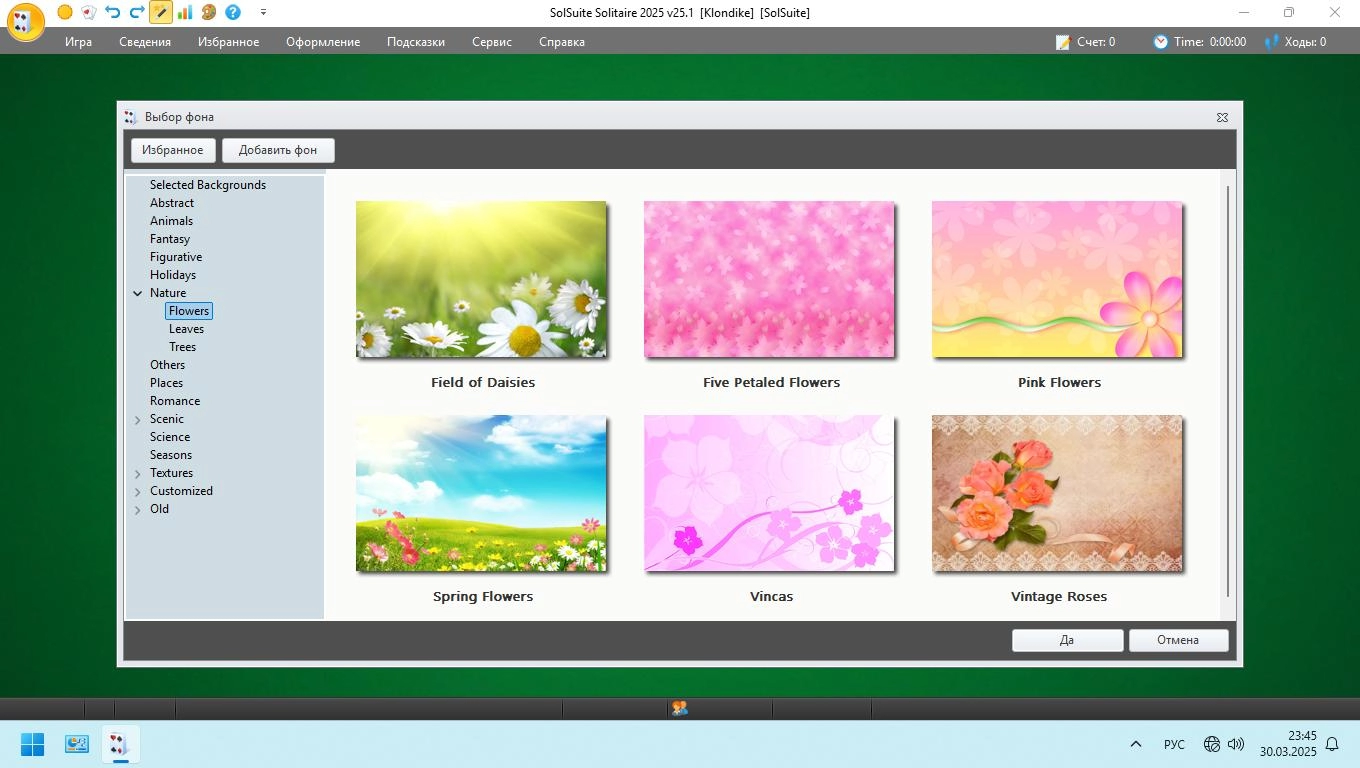
Task: Click the playing cards icon in the toolbar
Action: [89, 12]
